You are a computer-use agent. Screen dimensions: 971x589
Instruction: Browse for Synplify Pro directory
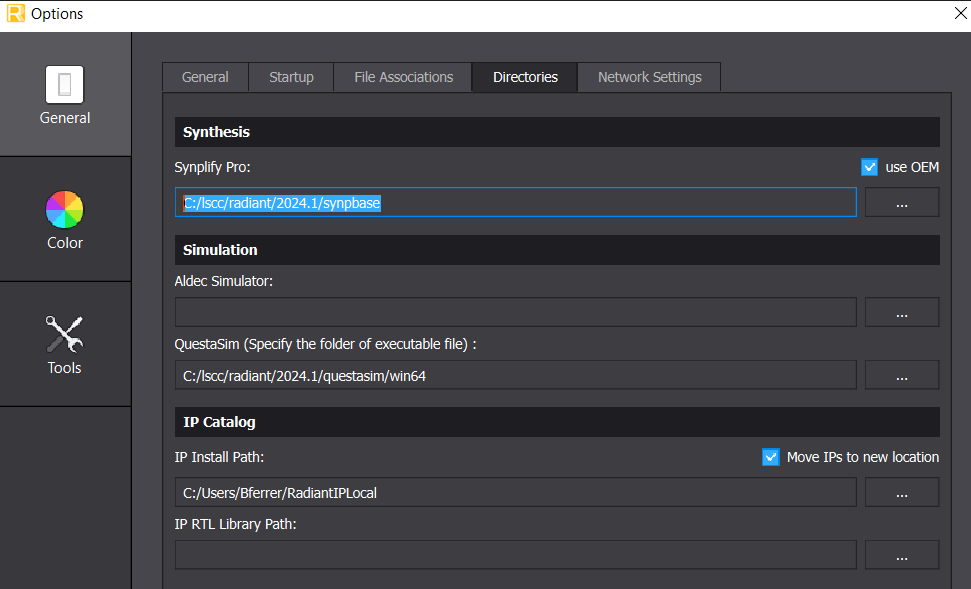point(902,203)
